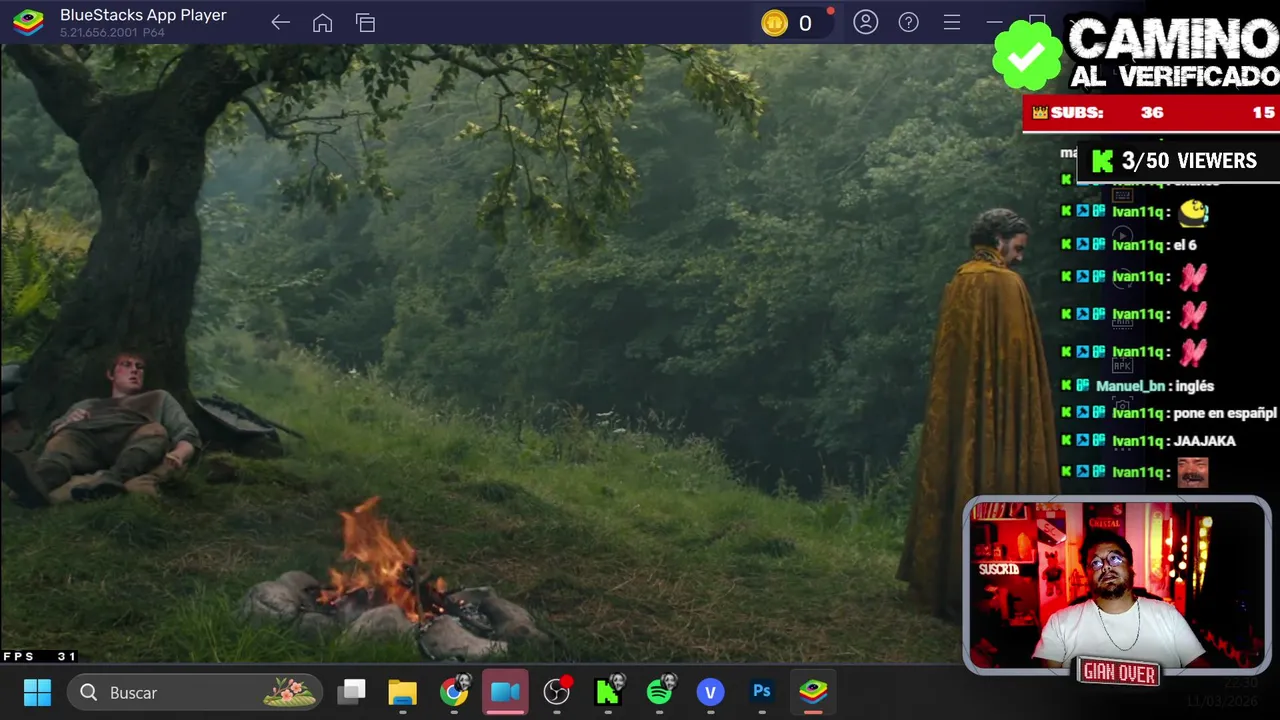Screen dimensions: 1280x720
Task: Click the Buscar search box
Action: point(194,692)
